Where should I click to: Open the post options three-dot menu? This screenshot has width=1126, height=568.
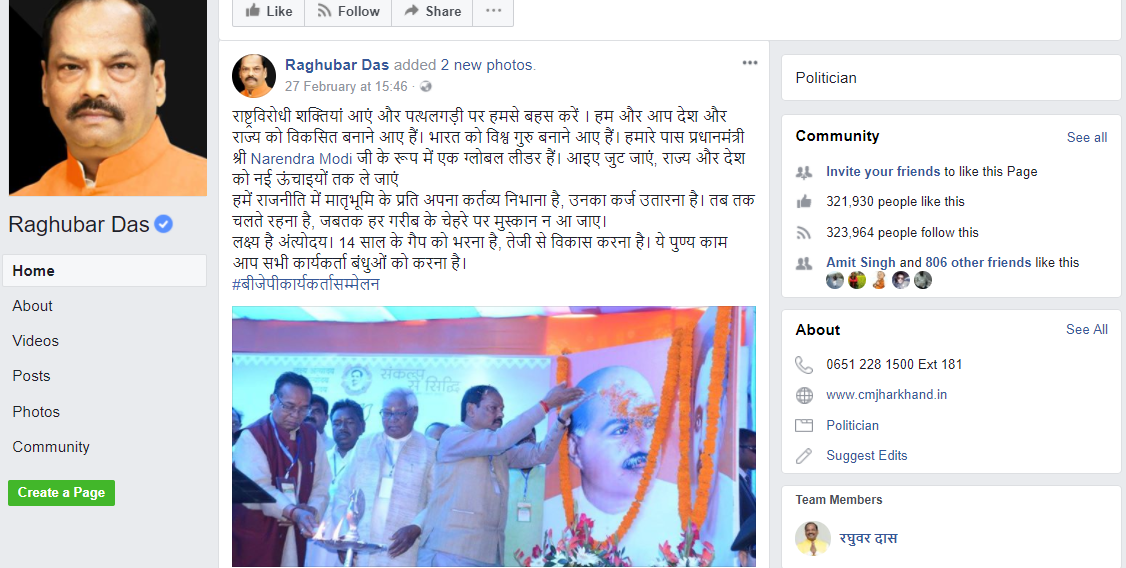point(750,63)
